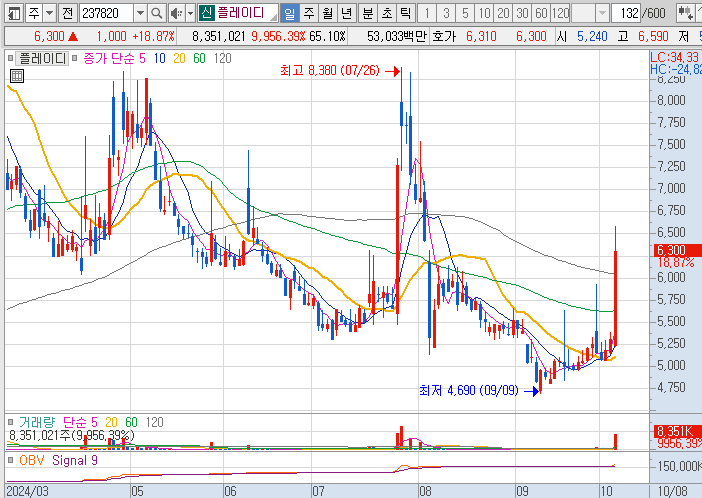Click +18.87% change rate in quote bar
702x498 pixels.
[154, 36]
